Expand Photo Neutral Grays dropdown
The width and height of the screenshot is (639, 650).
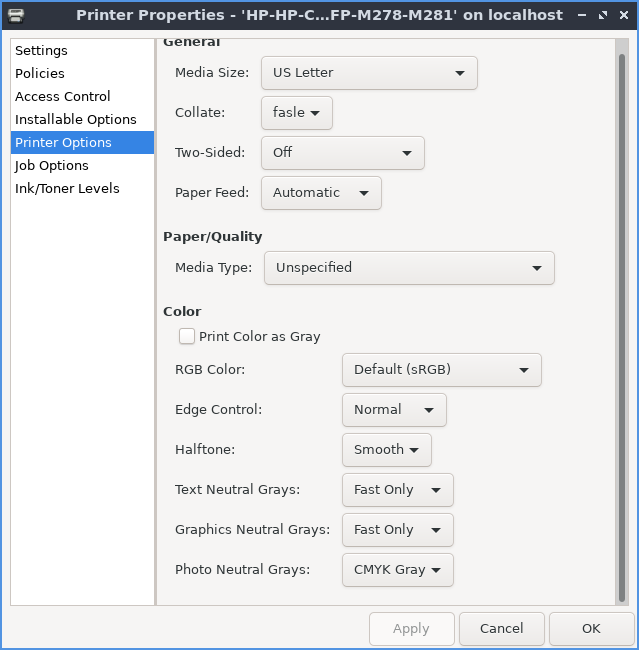[397, 570]
